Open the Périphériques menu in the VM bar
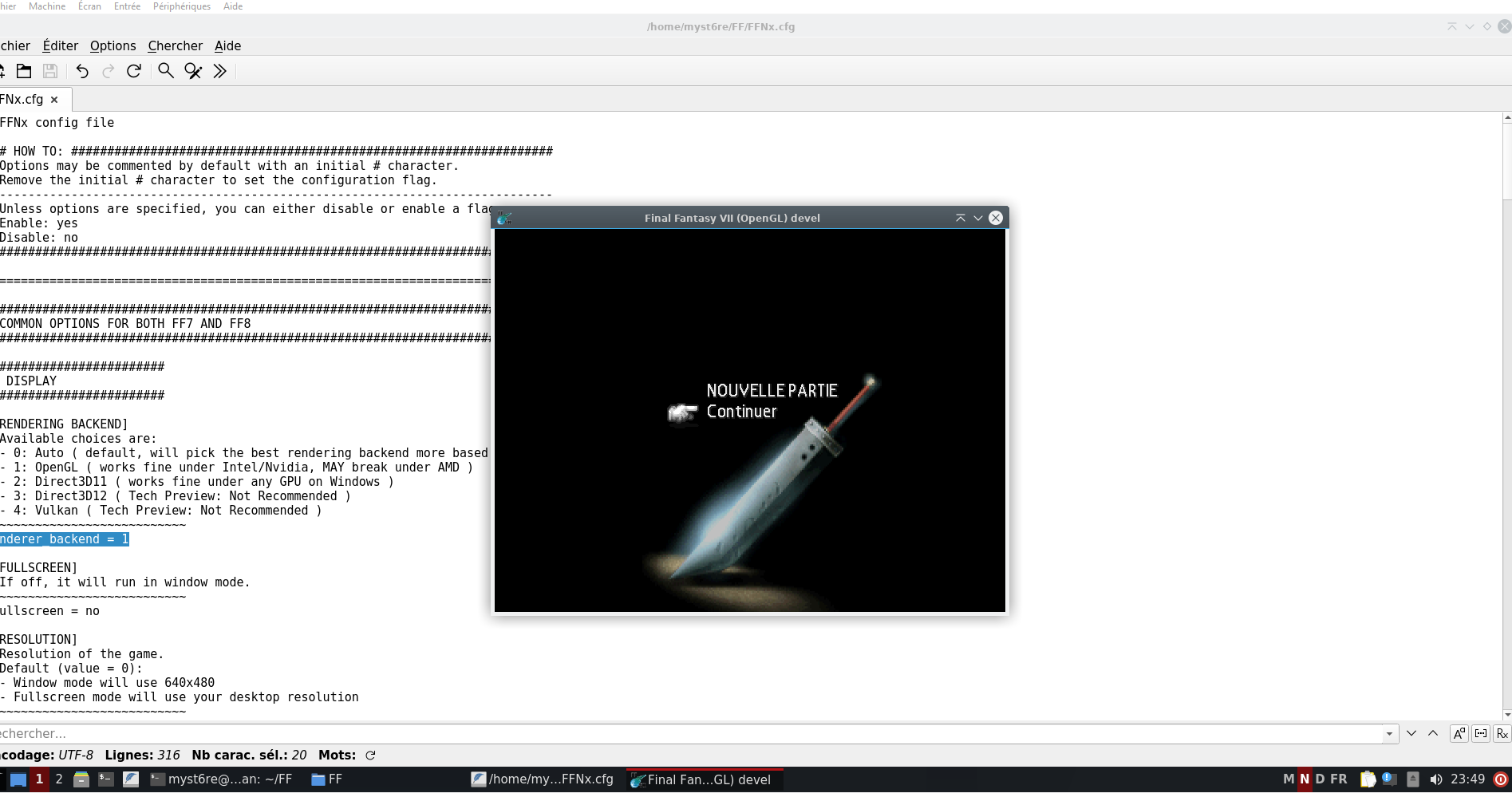This screenshot has width=1512, height=793. 182,6
